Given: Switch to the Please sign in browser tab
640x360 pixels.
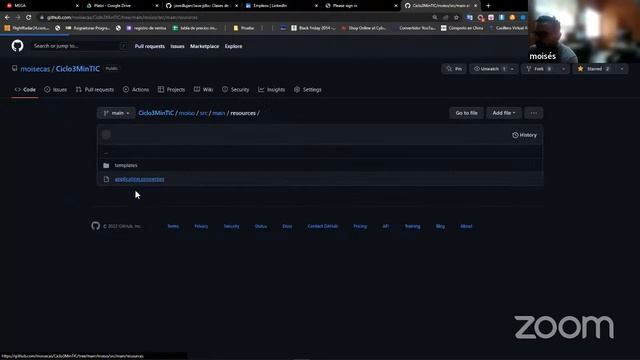Looking at the screenshot, I should [x=361, y=6].
